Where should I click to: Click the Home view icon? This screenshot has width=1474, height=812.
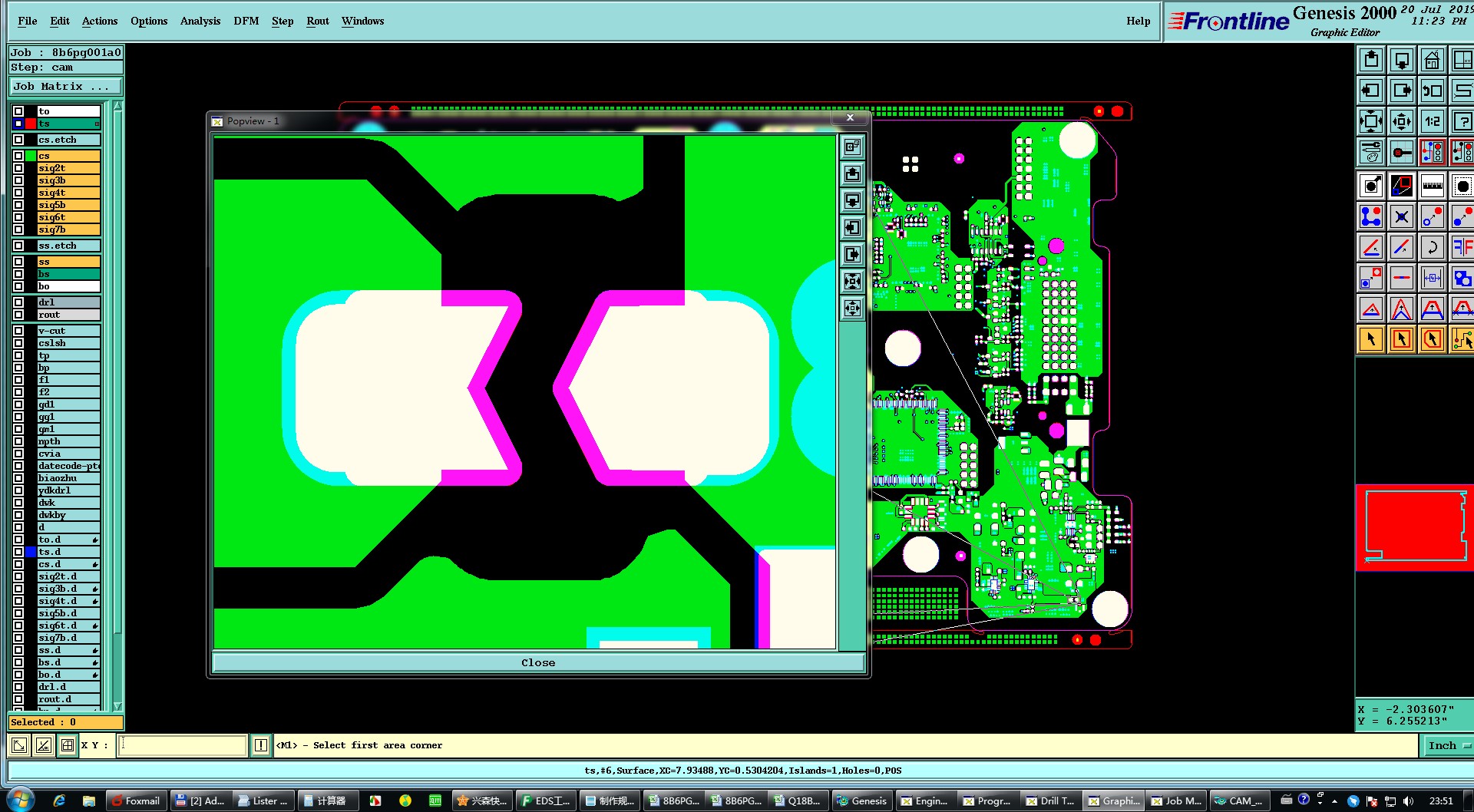[x=1432, y=60]
